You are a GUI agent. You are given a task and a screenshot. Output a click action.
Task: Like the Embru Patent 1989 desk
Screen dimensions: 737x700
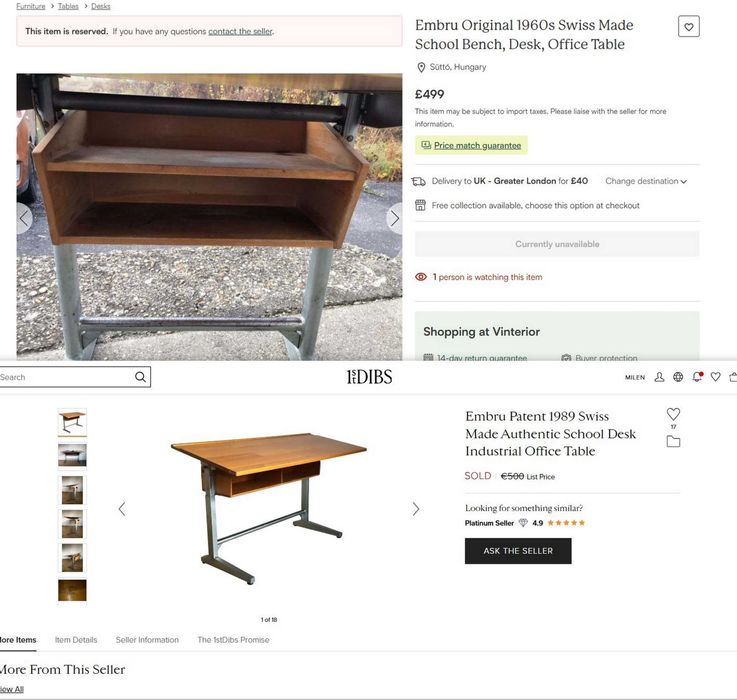[674, 414]
